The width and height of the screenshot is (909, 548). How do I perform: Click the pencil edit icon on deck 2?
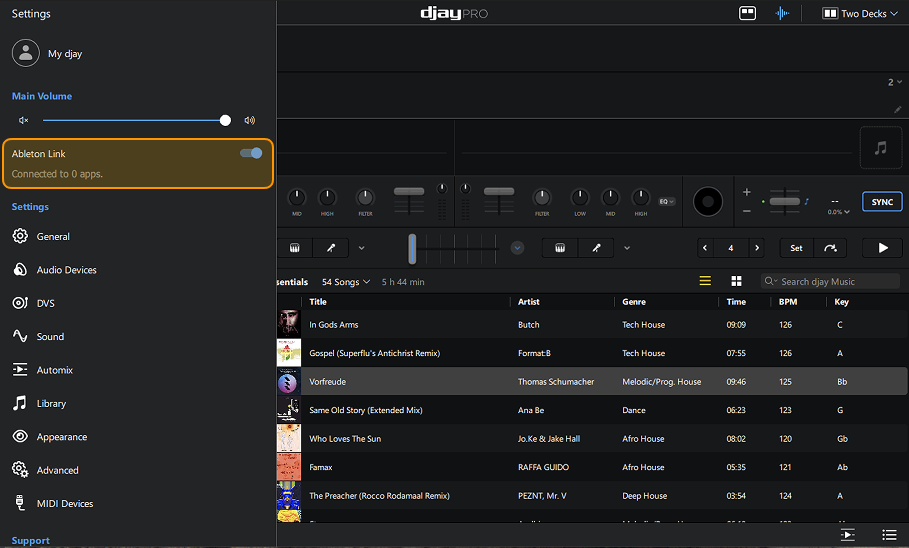coord(897,109)
